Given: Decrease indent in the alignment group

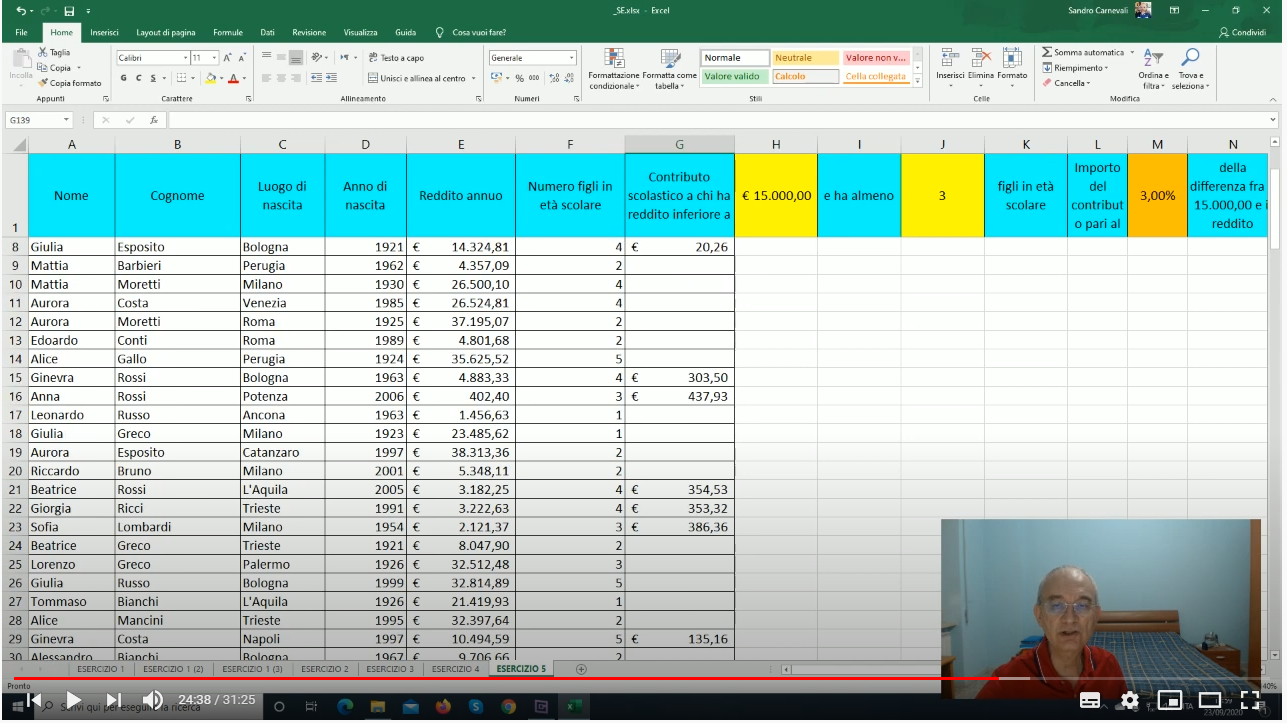Looking at the screenshot, I should click(316, 78).
